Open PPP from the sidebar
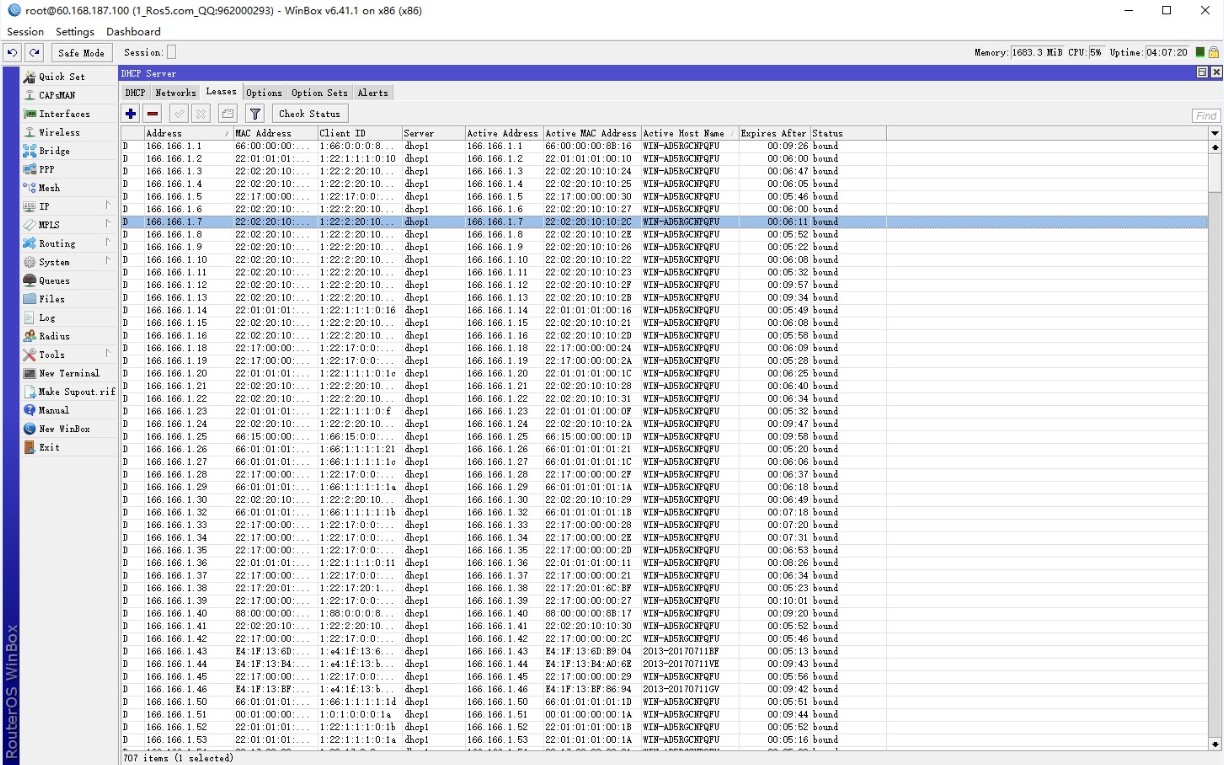The width and height of the screenshot is (1224, 765). coord(47,169)
